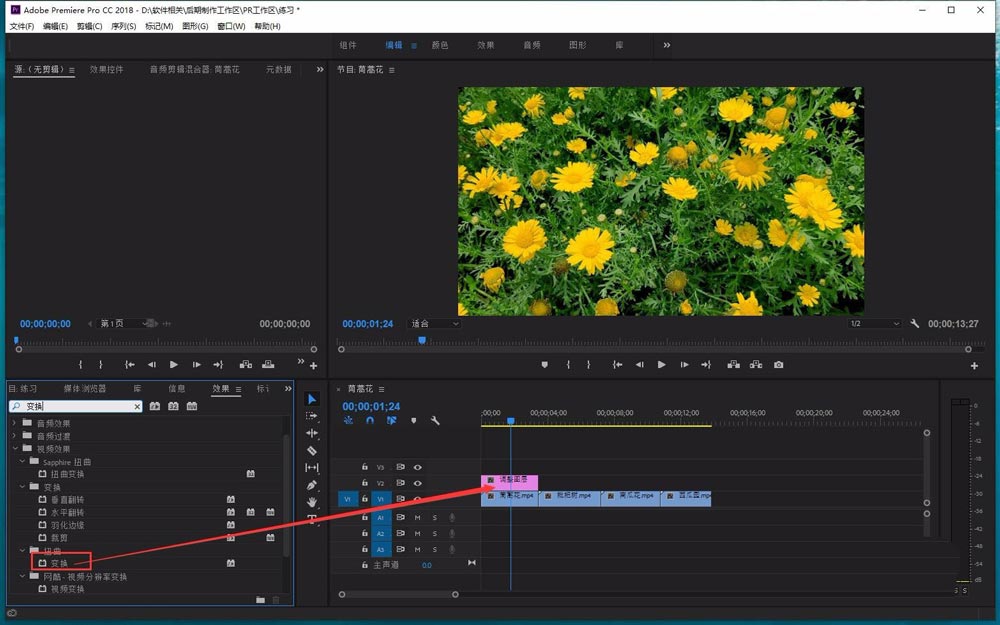Click the 效果控件 panel tab
Image resolution: width=1000 pixels, height=625 pixels.
coord(107,70)
